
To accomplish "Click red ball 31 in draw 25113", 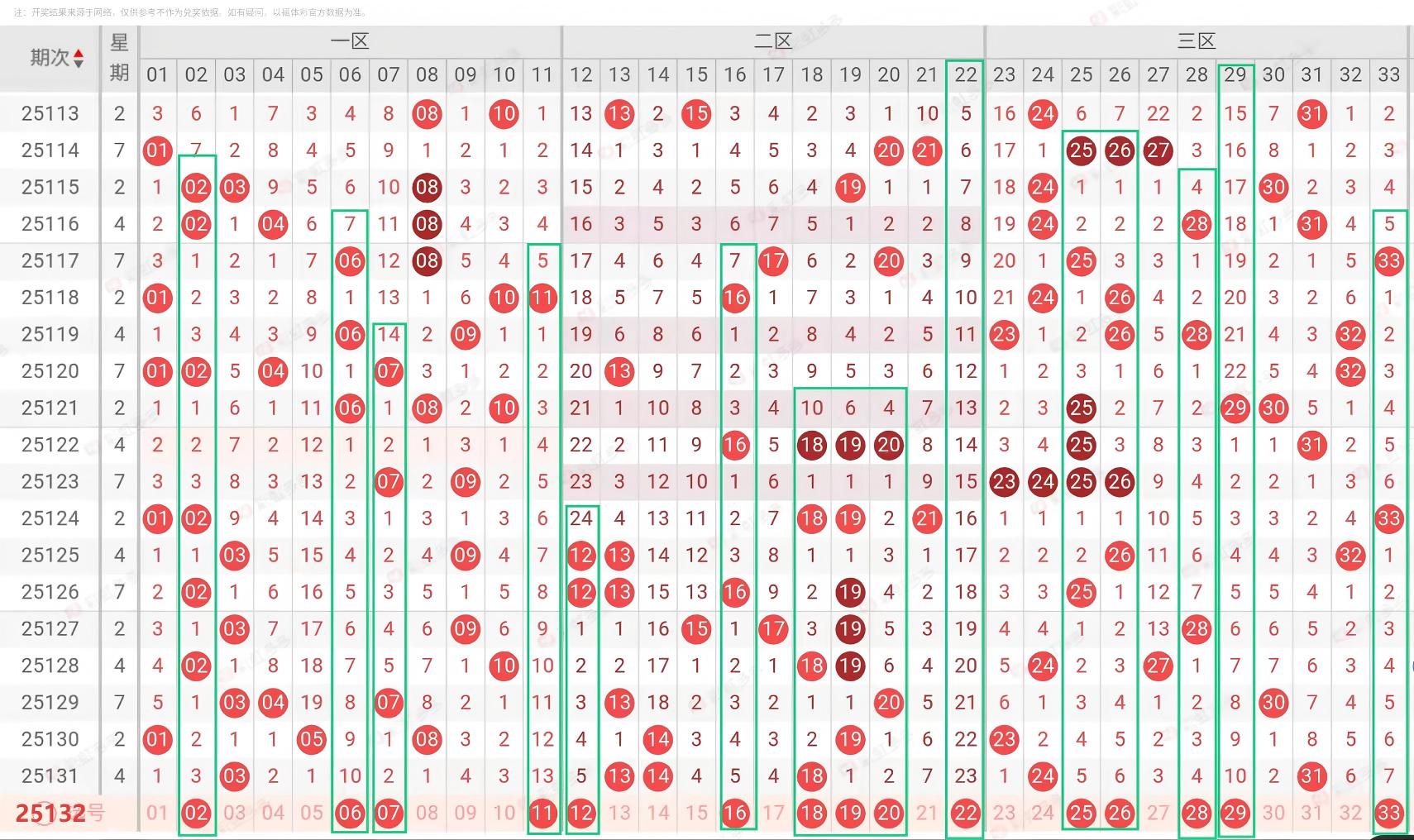I will 1312,113.
